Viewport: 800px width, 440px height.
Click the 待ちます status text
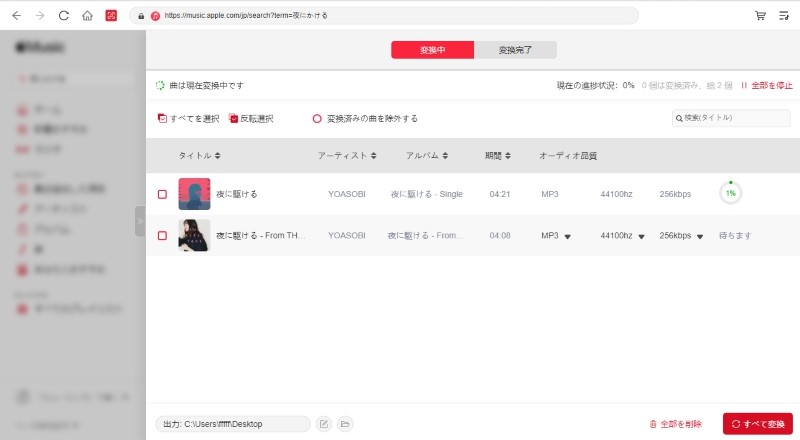click(735, 235)
